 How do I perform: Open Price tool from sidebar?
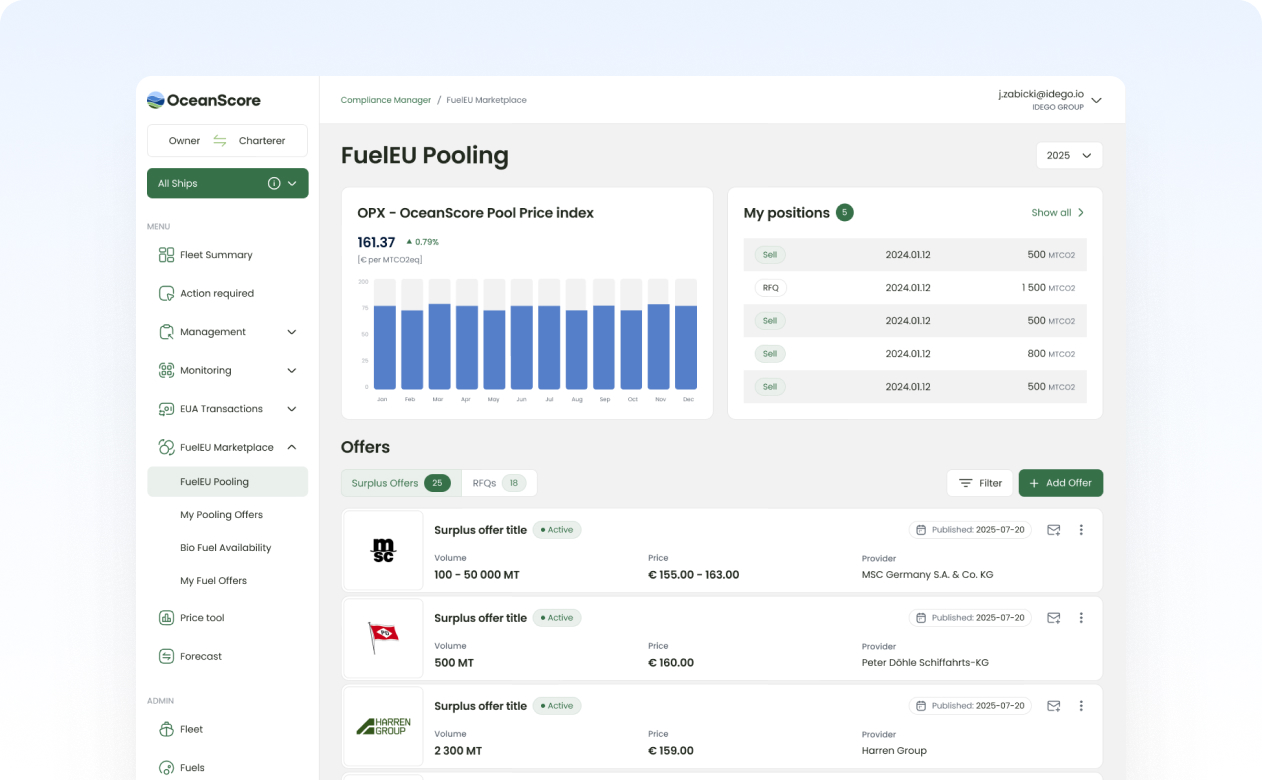(x=201, y=618)
